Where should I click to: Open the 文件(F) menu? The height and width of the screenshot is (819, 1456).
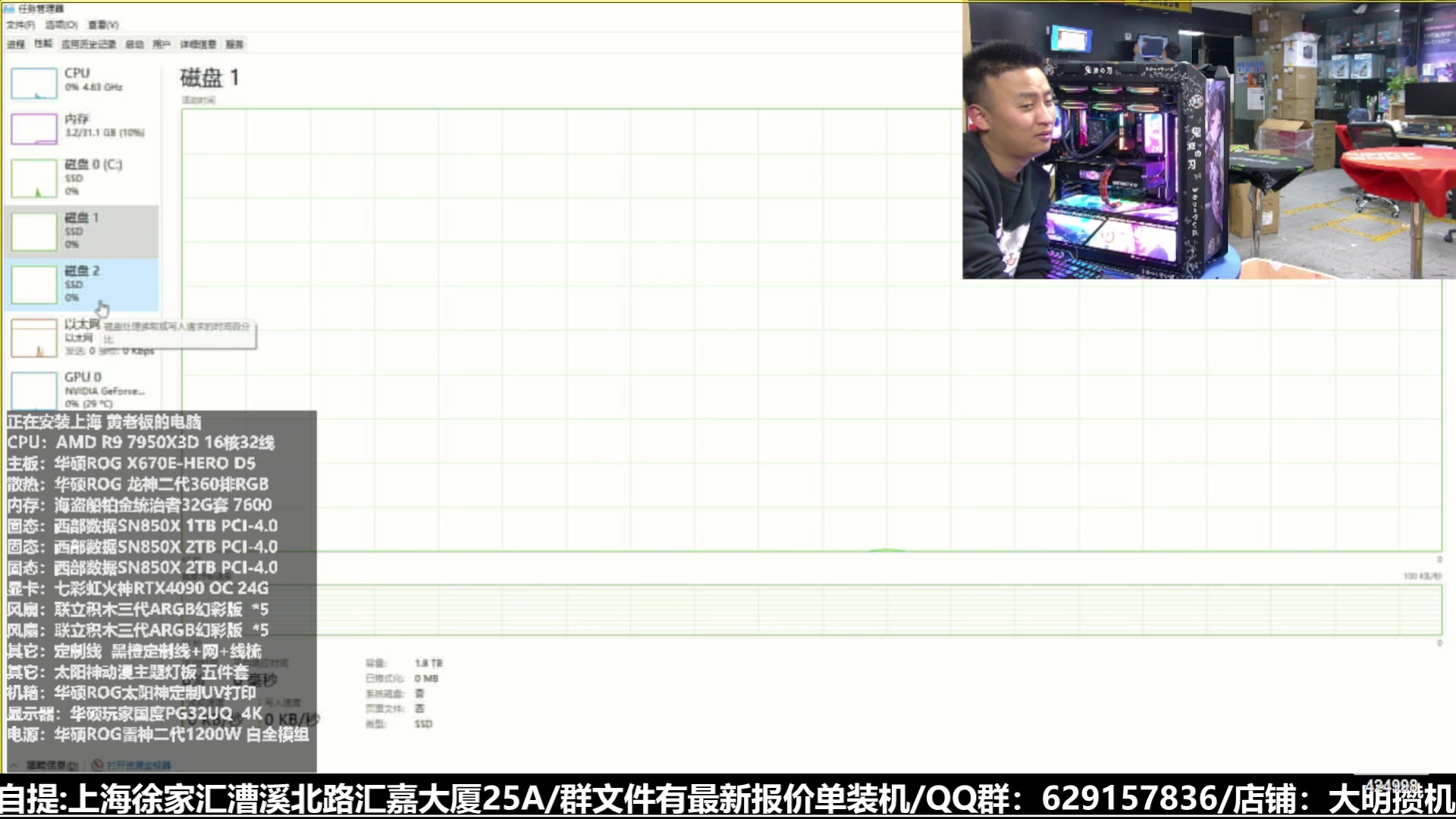[20, 25]
